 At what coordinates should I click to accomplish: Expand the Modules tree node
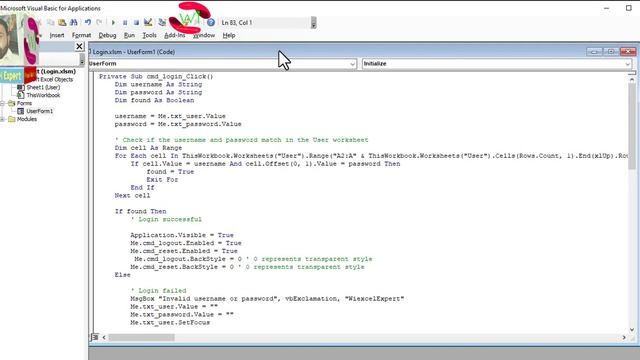coord(2,119)
